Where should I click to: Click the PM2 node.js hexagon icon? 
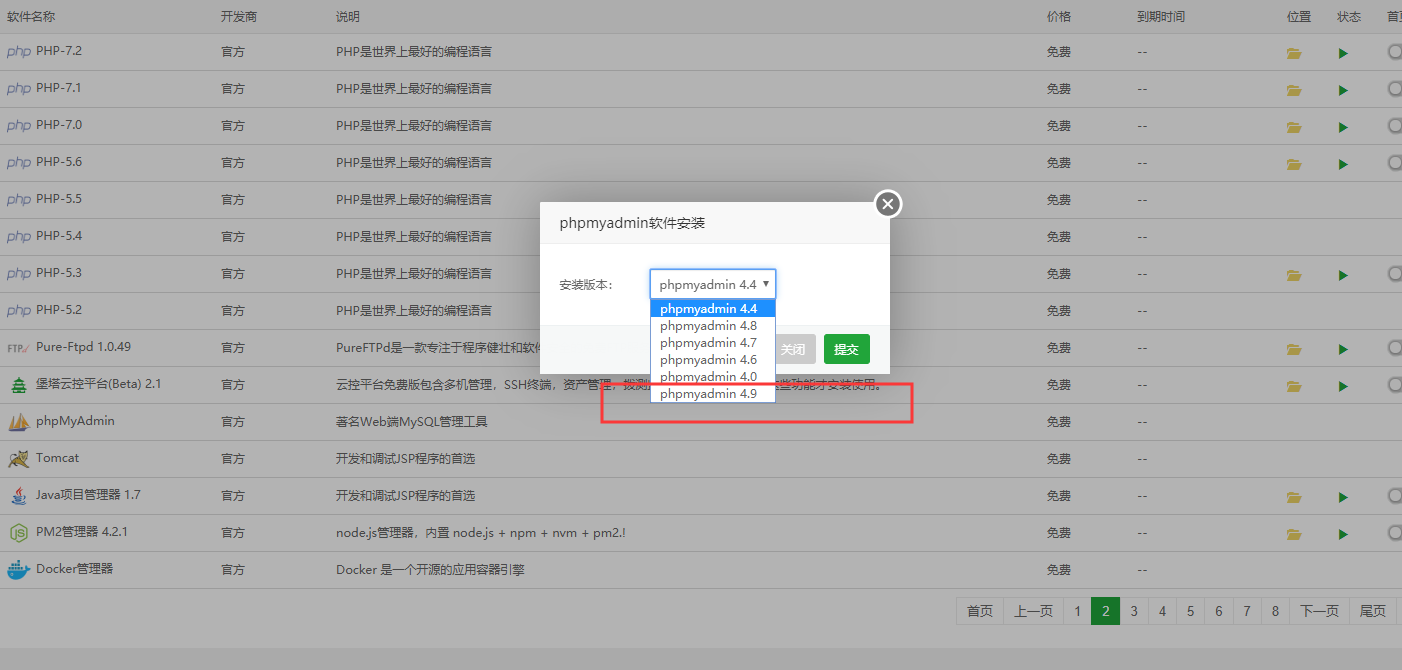coord(18,533)
